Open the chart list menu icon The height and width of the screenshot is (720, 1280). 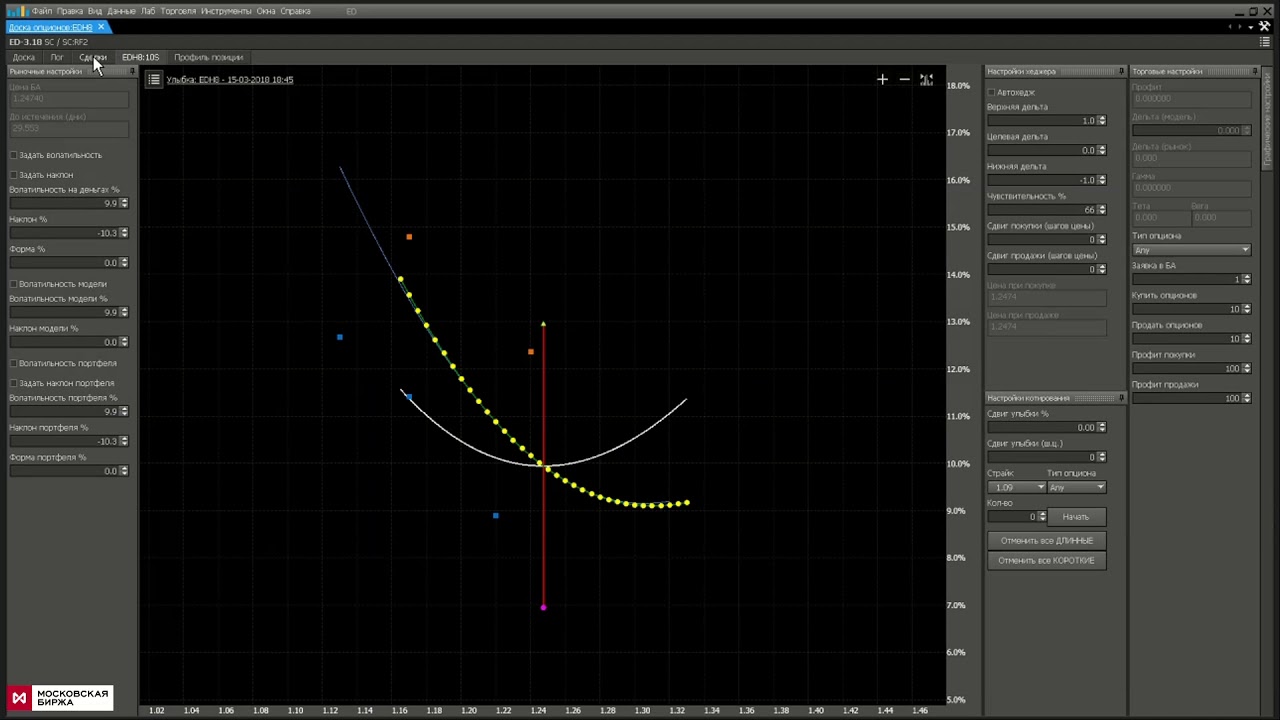point(153,79)
